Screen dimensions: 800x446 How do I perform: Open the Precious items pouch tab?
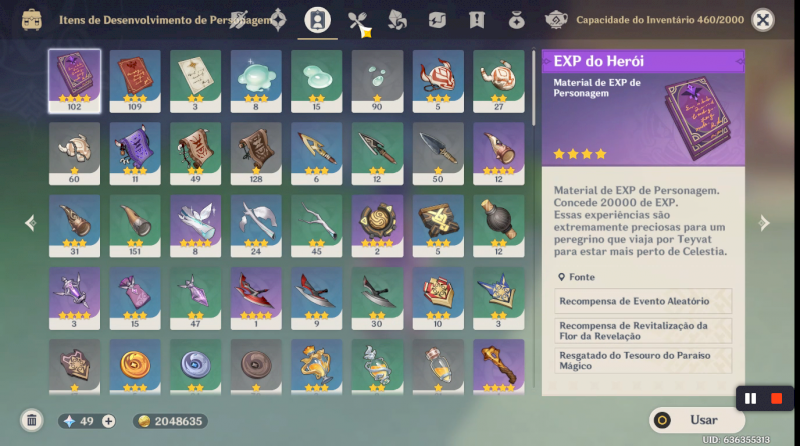(x=516, y=20)
